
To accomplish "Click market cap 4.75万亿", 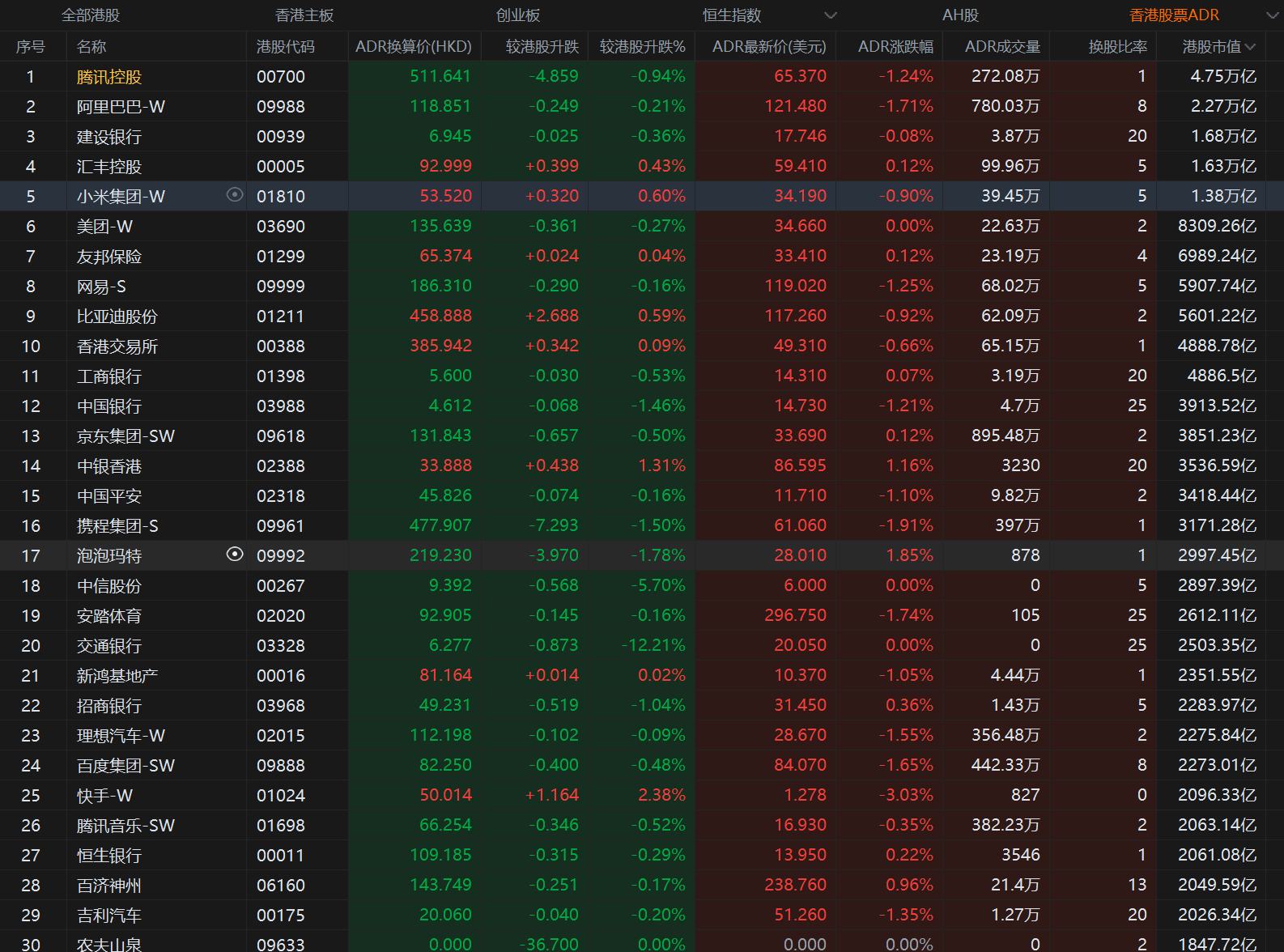I will [x=1223, y=76].
